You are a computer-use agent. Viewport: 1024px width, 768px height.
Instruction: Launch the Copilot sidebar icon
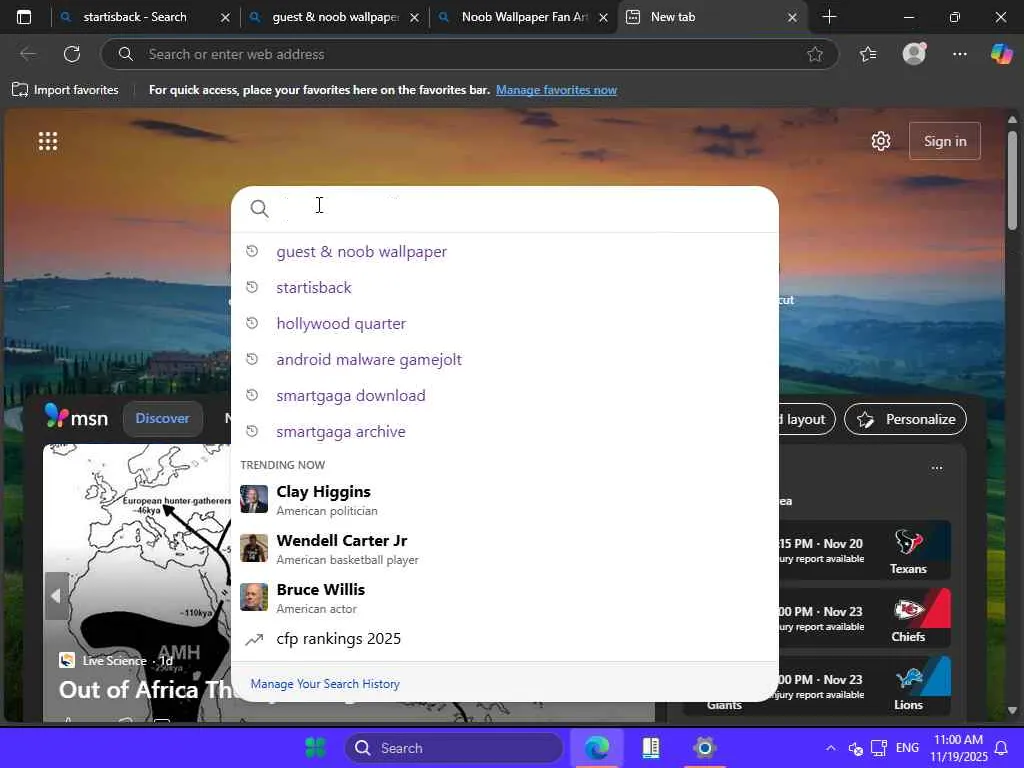tap(1001, 54)
